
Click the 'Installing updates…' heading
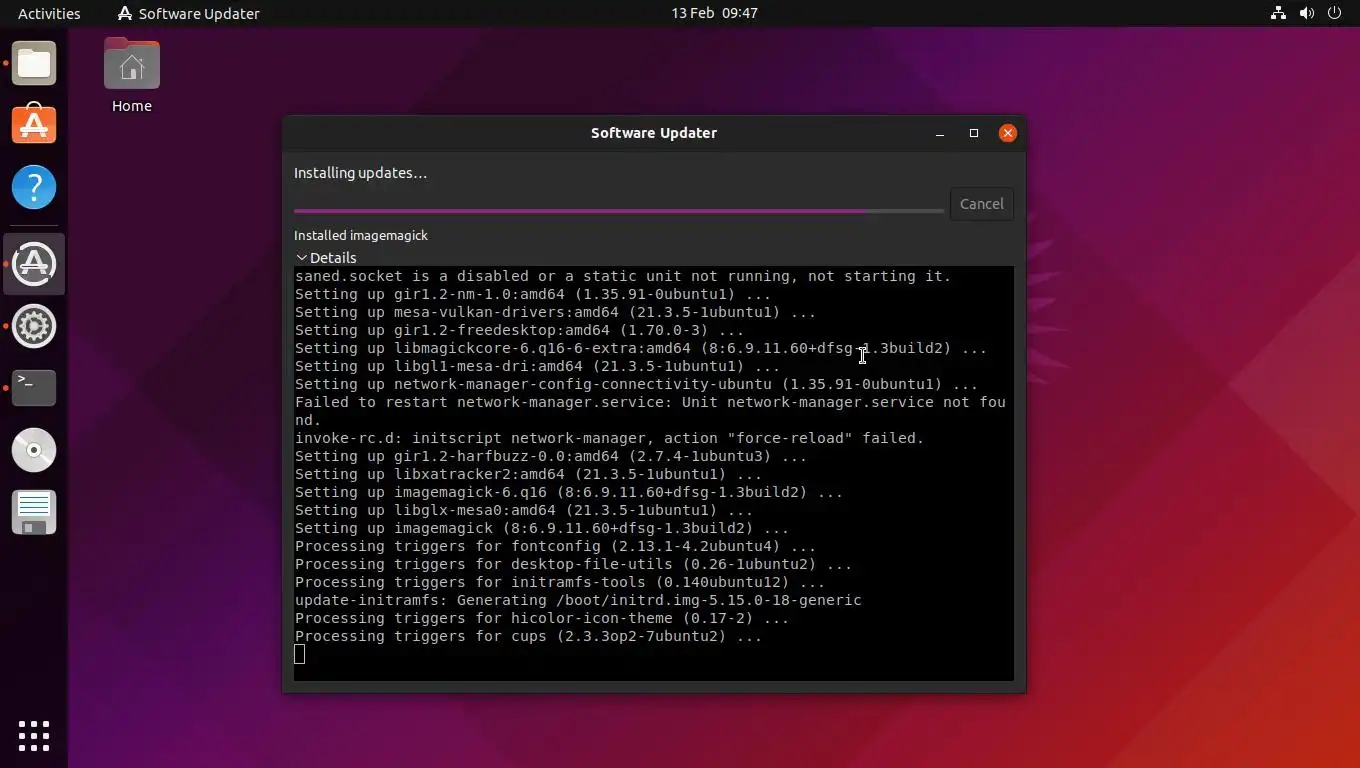360,173
